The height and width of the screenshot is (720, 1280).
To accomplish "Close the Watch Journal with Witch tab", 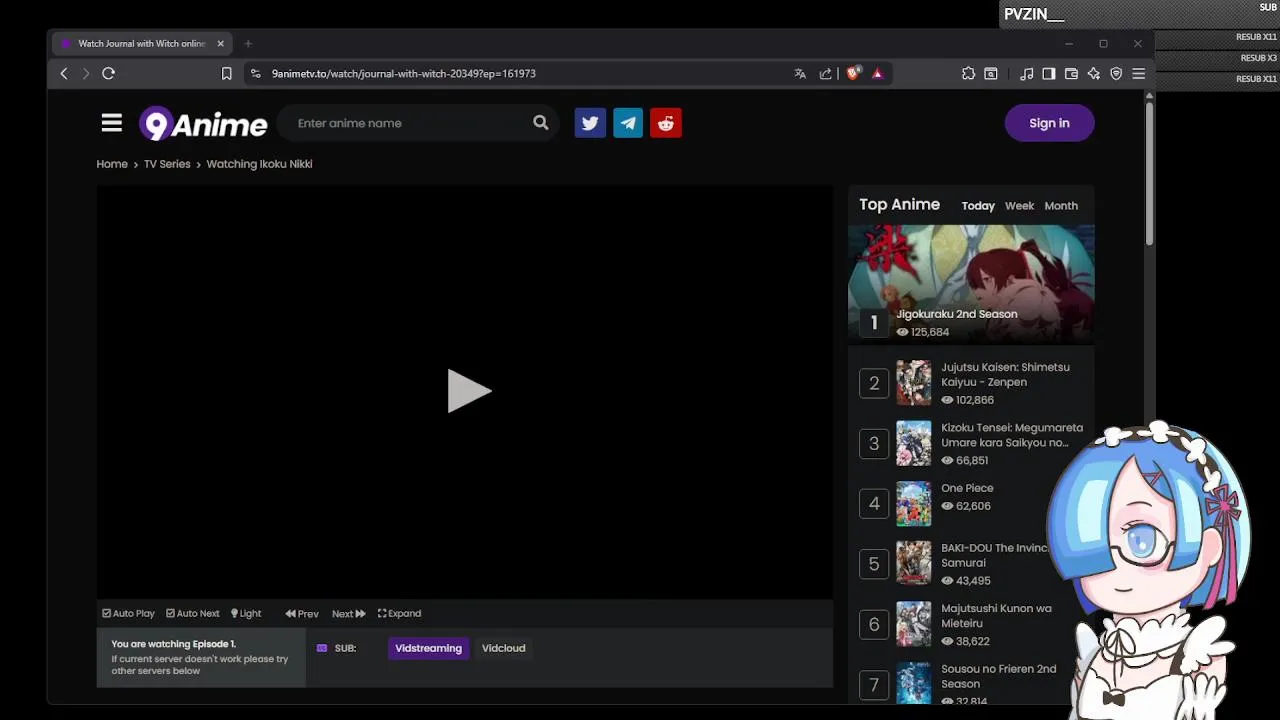I will tap(221, 44).
